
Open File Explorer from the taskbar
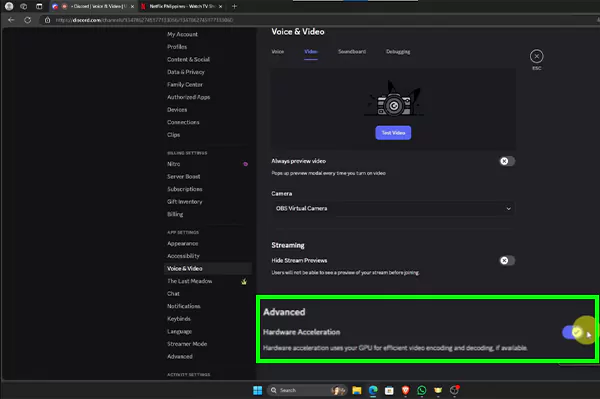click(x=357, y=390)
